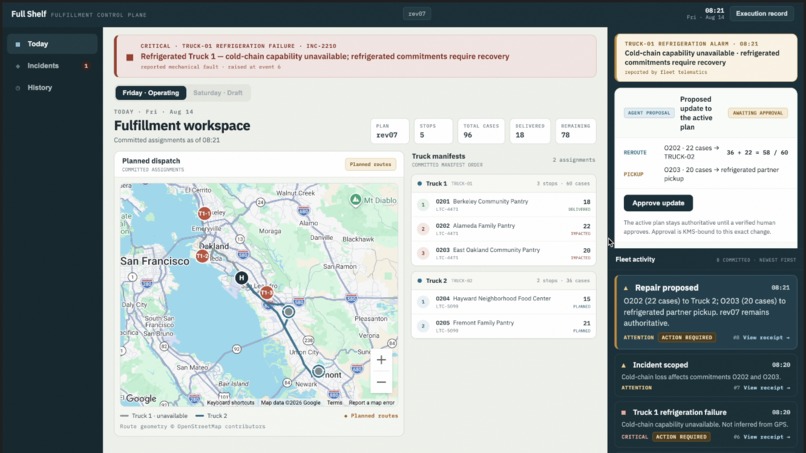Click the Approve update button
Screen dimensions: 806x453
click(658, 203)
